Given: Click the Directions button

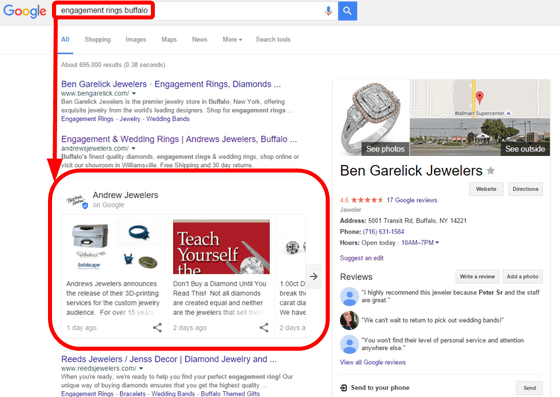Looking at the screenshot, I should pos(525,189).
